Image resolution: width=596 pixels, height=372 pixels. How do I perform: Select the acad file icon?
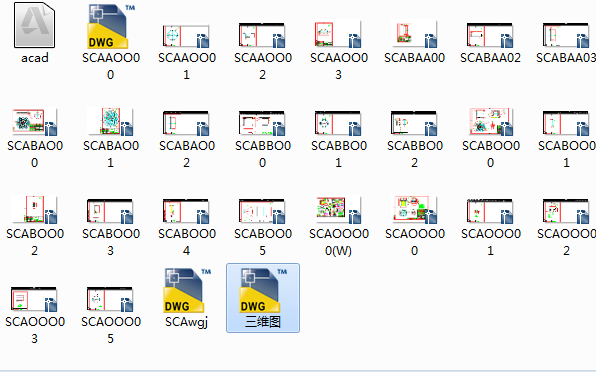pos(34,25)
